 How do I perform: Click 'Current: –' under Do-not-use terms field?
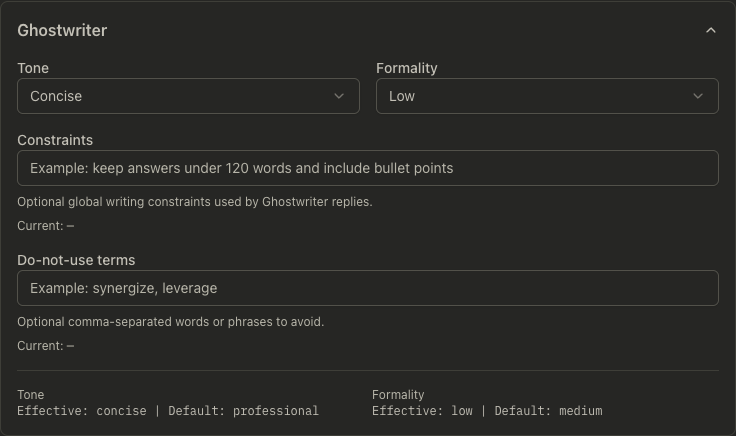(x=46, y=346)
